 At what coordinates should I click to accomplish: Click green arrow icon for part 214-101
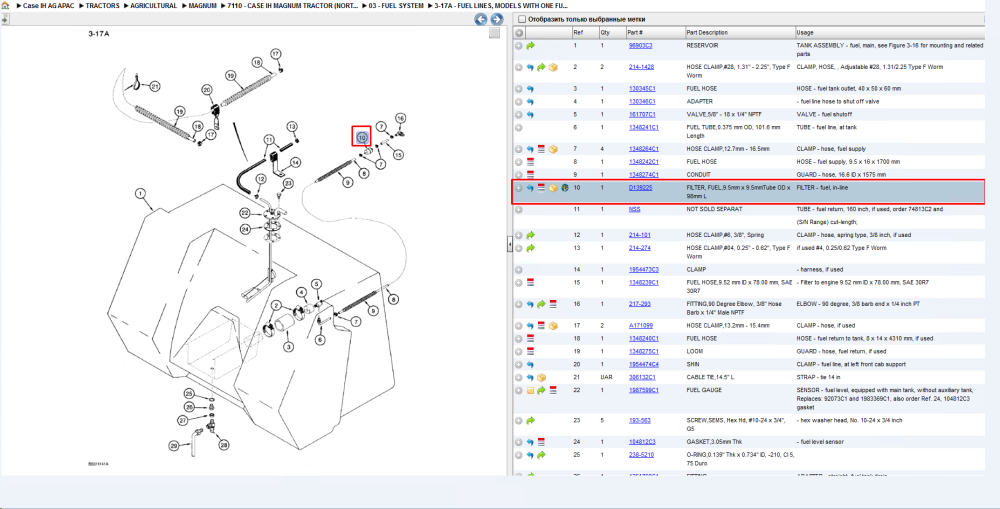pyautogui.click(x=531, y=235)
